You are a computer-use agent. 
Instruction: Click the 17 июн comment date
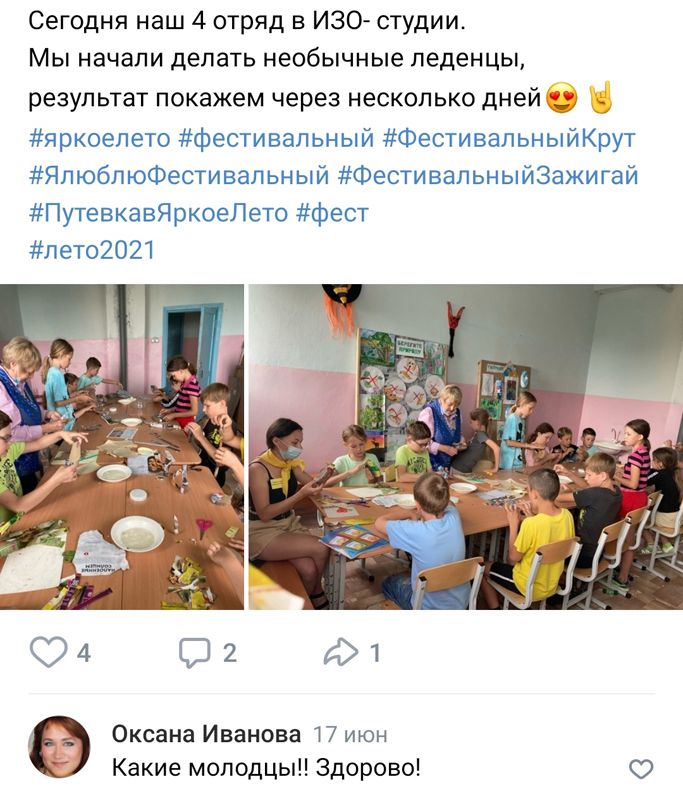coord(350,735)
